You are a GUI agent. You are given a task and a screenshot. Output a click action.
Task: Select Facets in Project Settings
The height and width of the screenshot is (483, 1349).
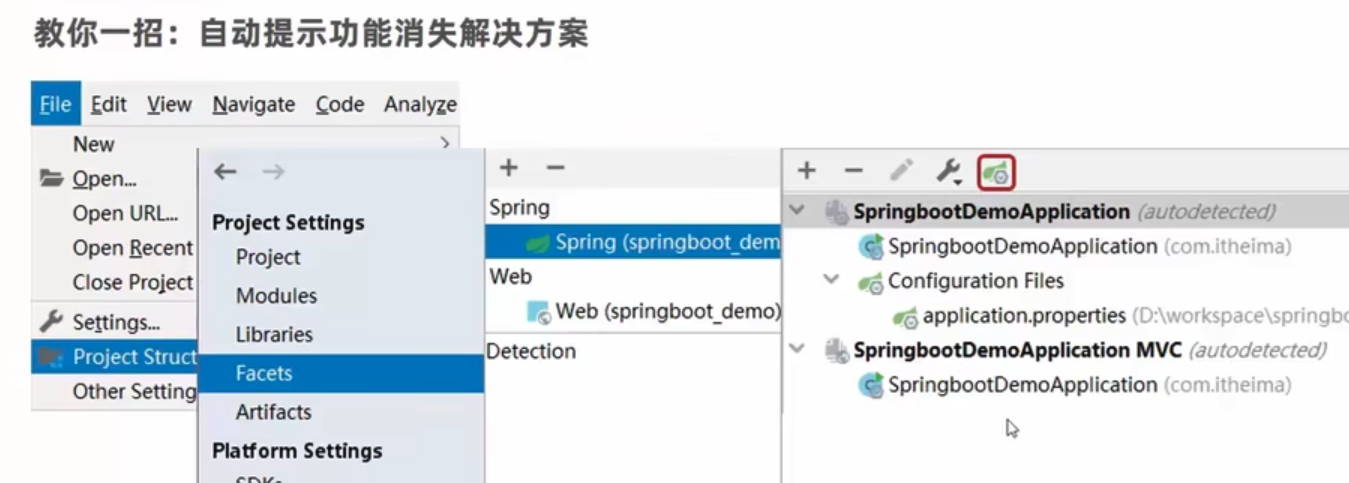(x=264, y=373)
